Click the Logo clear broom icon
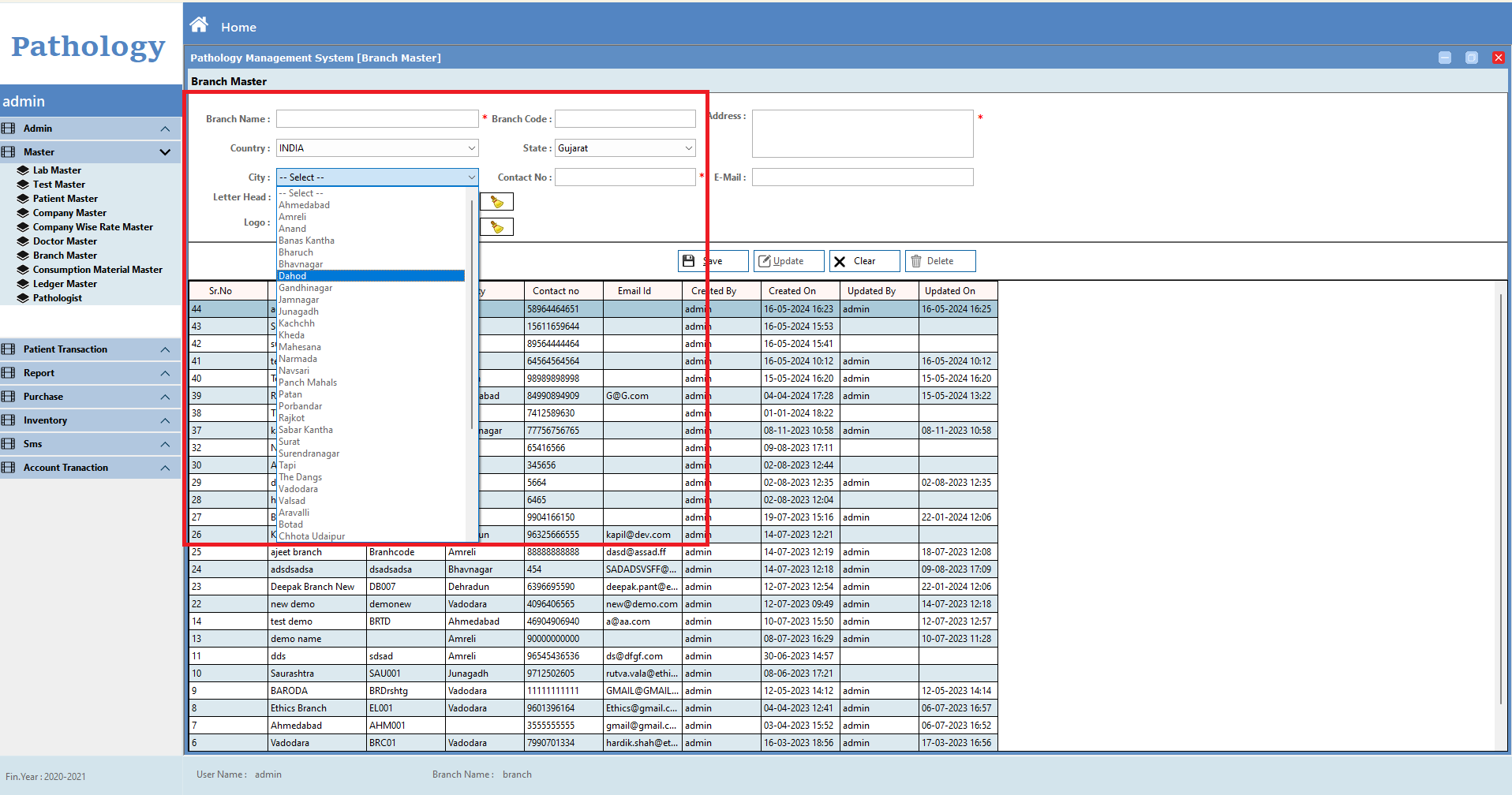The height and width of the screenshot is (795, 1512). tap(496, 227)
